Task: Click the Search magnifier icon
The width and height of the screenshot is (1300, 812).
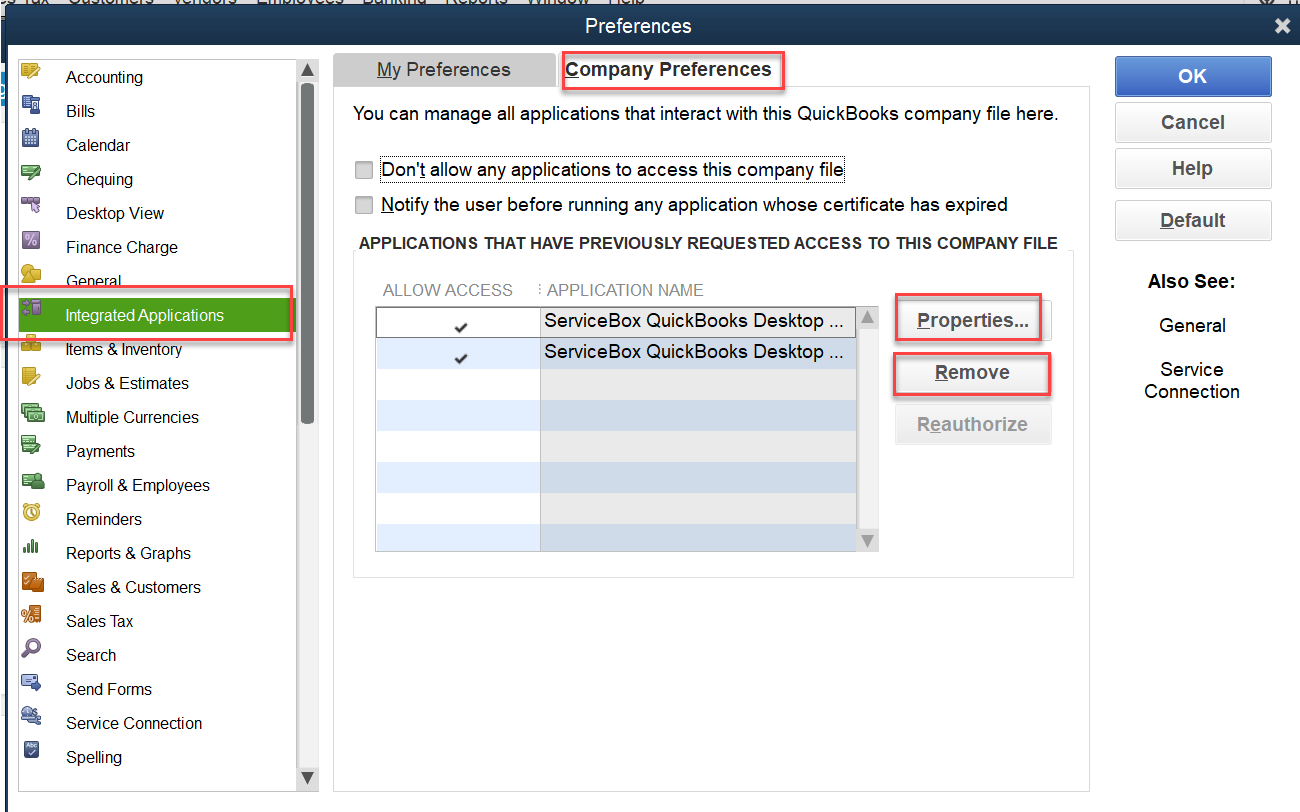Action: [31, 648]
